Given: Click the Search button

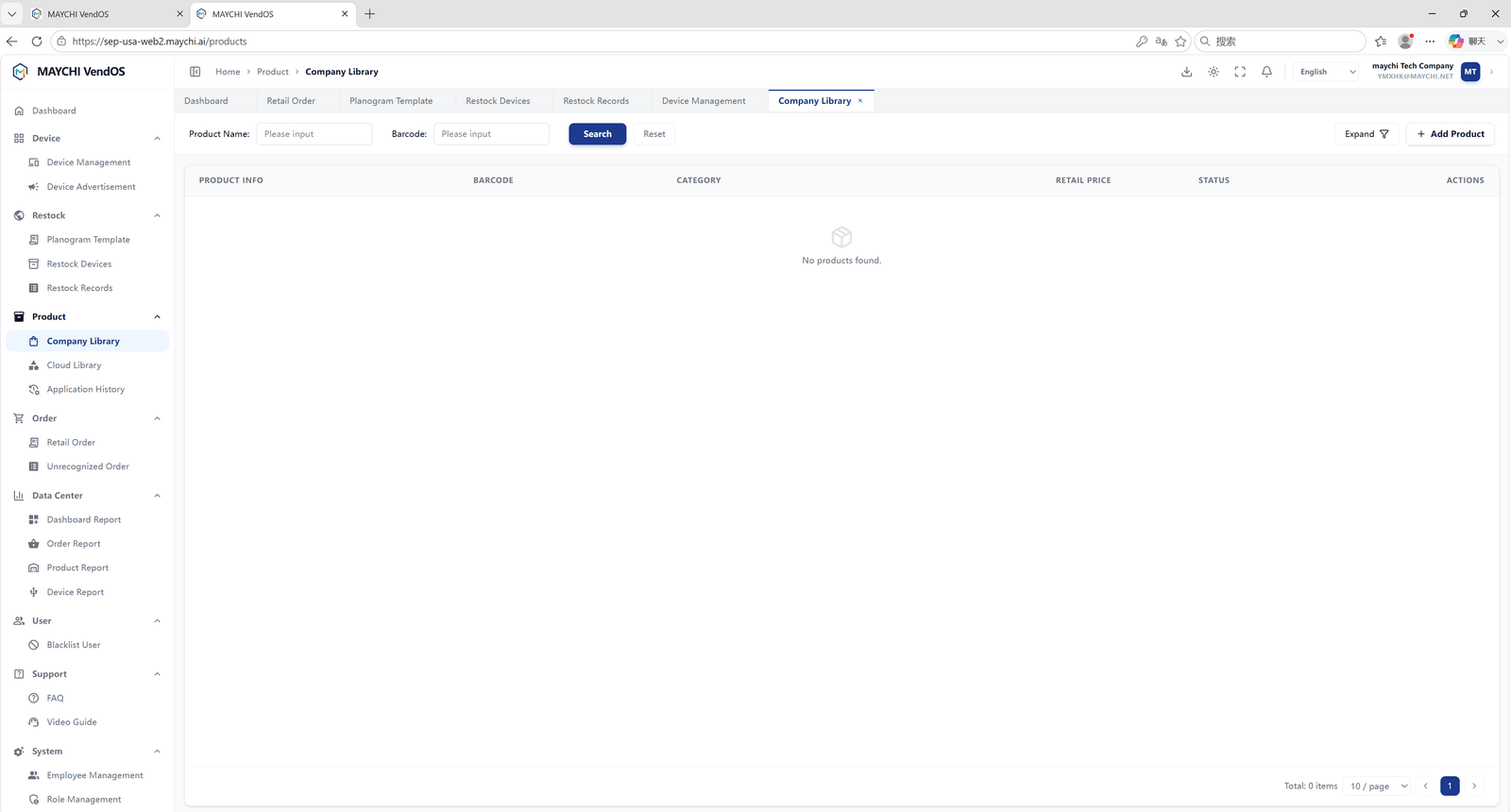Looking at the screenshot, I should [x=597, y=134].
